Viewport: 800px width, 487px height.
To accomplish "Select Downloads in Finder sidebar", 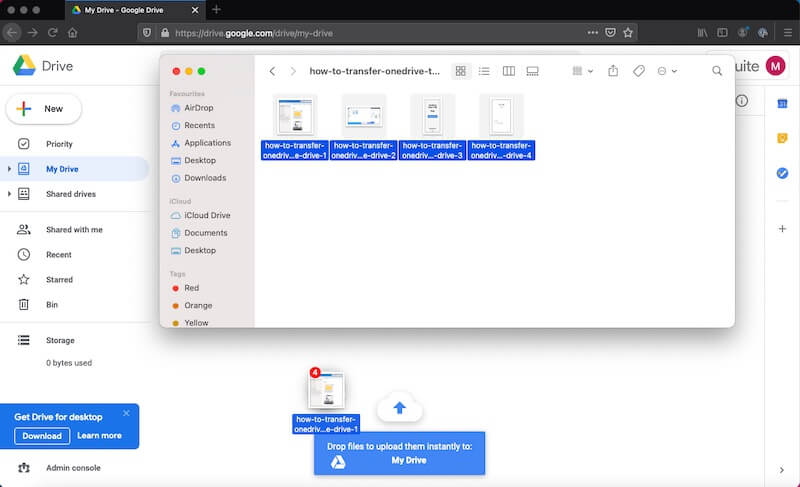I will pyautogui.click(x=205, y=177).
